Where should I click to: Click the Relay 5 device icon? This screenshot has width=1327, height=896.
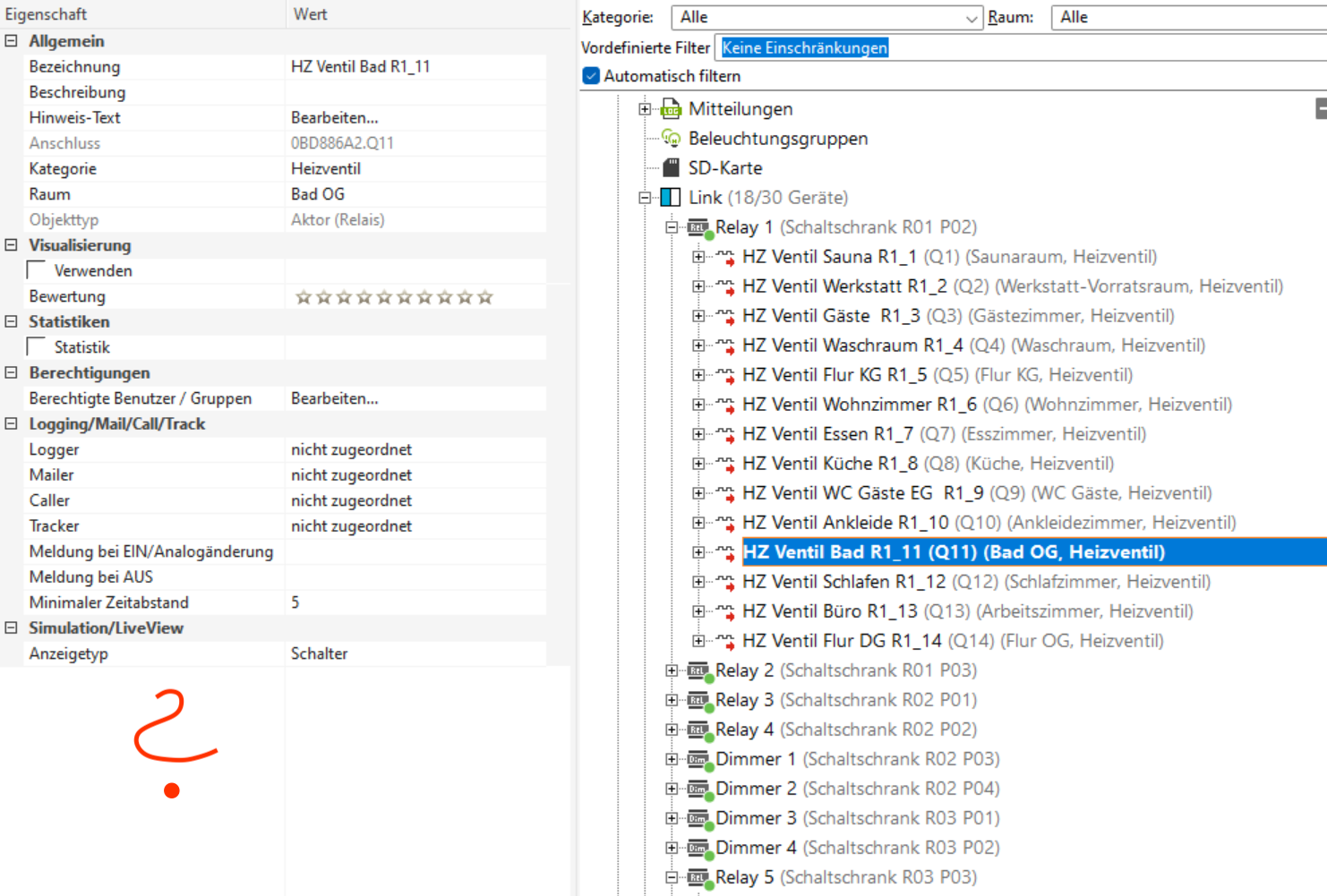(699, 878)
